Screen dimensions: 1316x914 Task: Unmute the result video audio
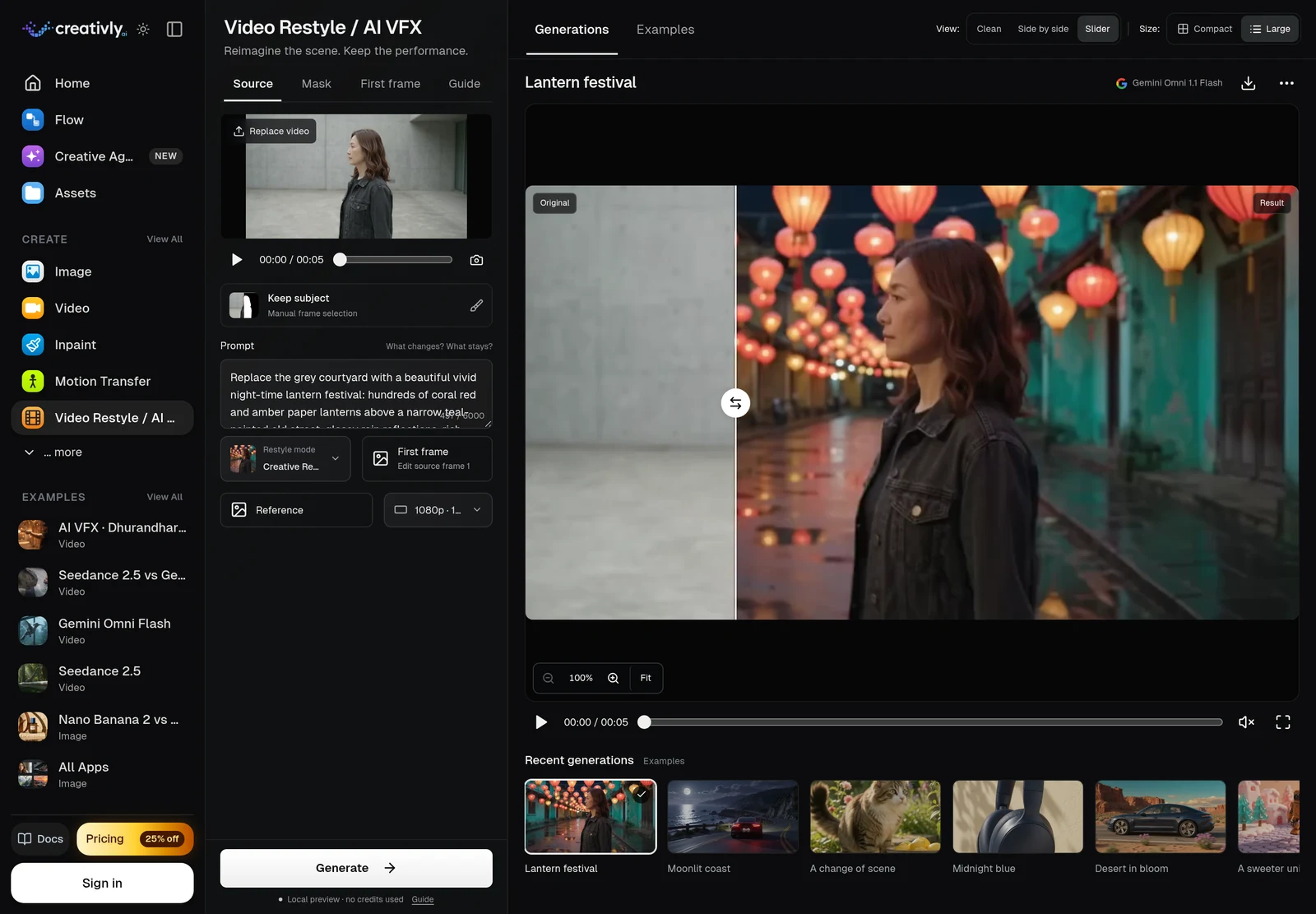(1246, 722)
